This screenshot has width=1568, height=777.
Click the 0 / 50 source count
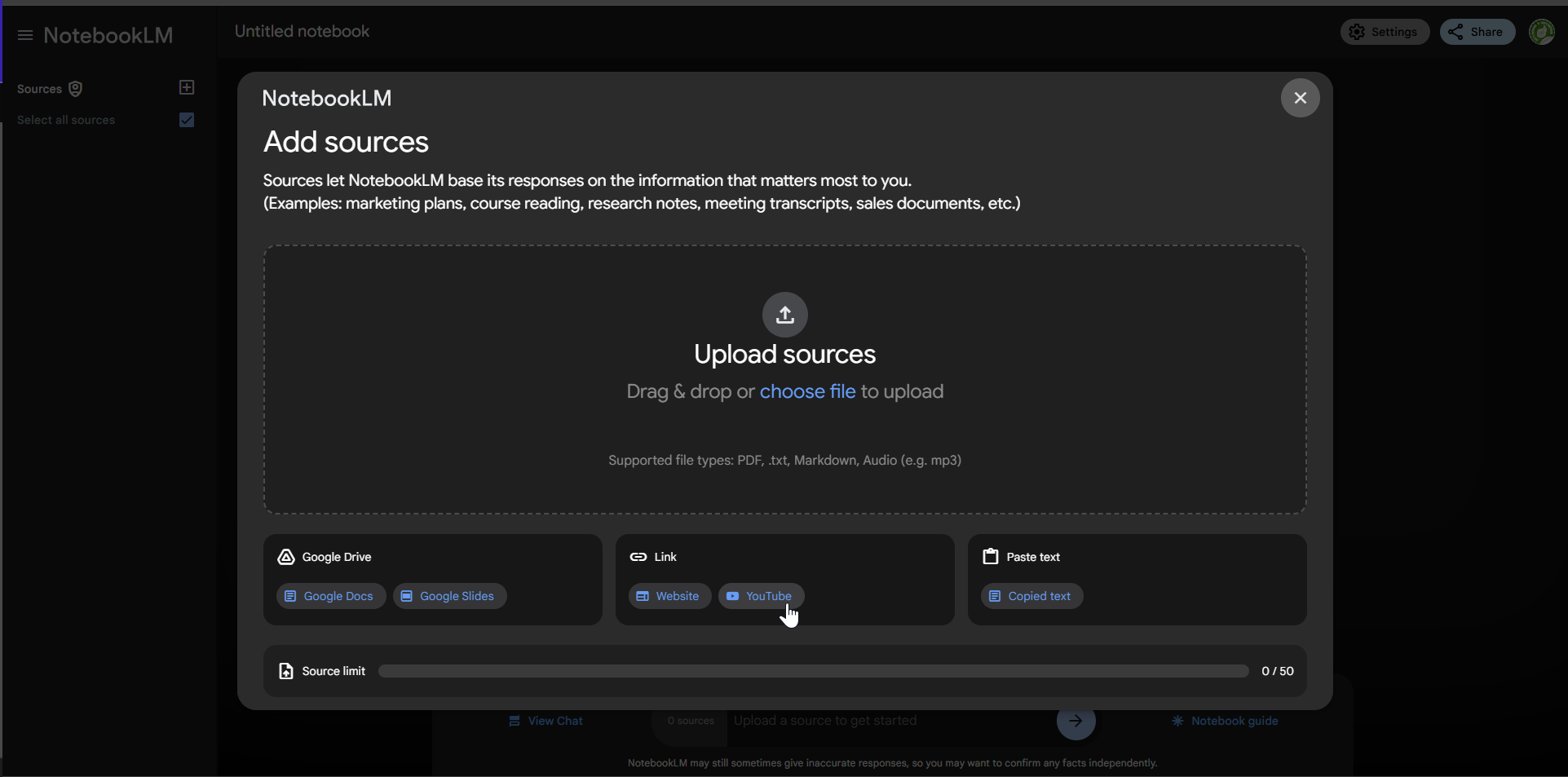coord(1277,671)
